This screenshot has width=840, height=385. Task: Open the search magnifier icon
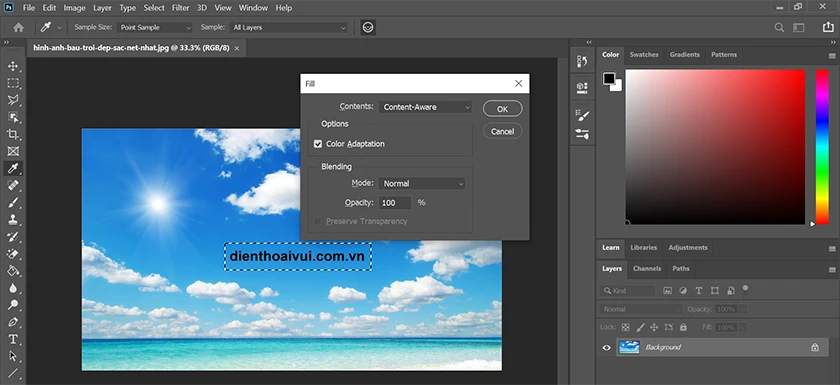click(779, 27)
